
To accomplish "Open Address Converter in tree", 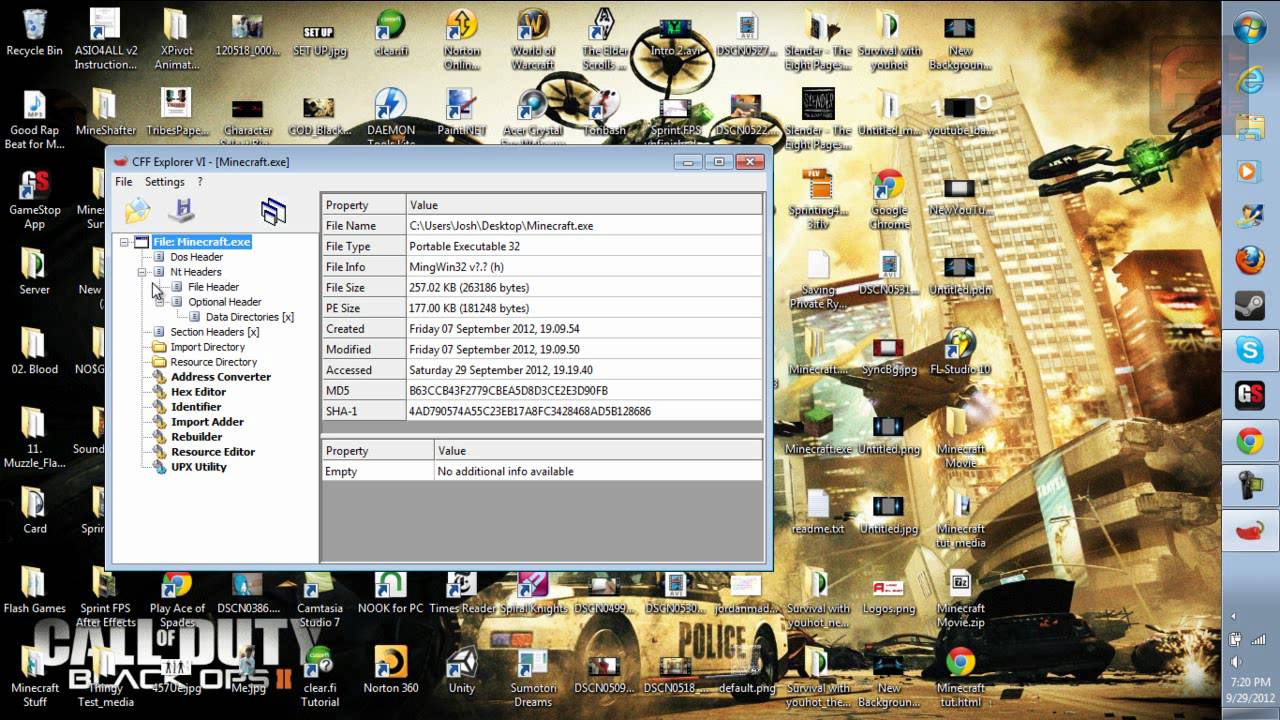I will (220, 377).
